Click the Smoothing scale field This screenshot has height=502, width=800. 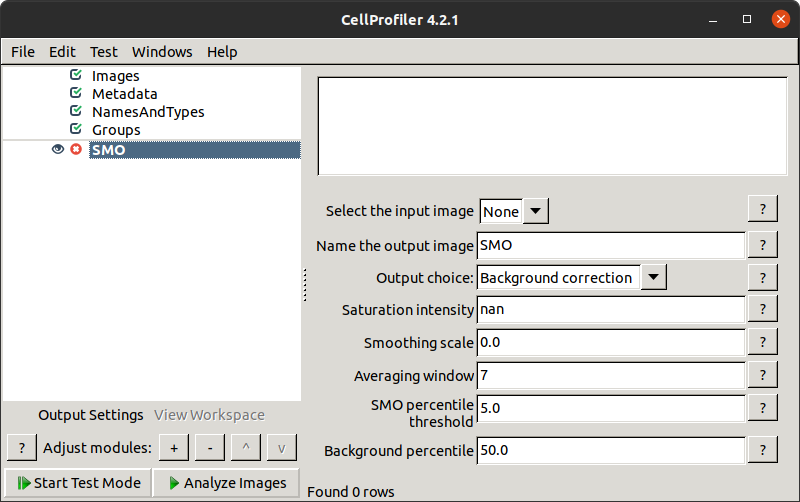click(611, 342)
